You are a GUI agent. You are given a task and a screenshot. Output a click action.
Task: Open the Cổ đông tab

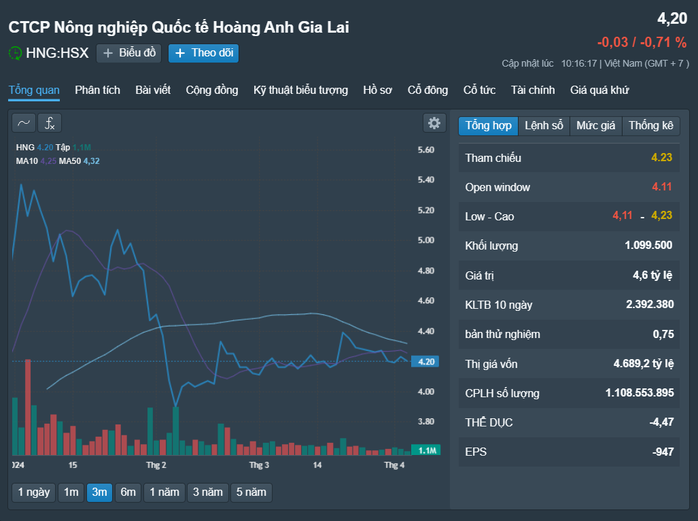tap(428, 90)
